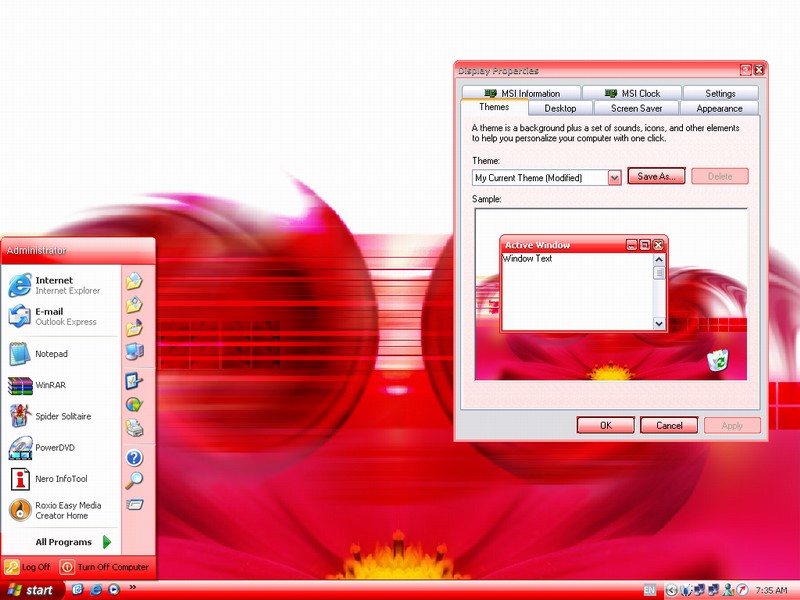Viewport: 800px width, 600px height.
Task: Click Cancel in Display Properties
Action: click(669, 426)
